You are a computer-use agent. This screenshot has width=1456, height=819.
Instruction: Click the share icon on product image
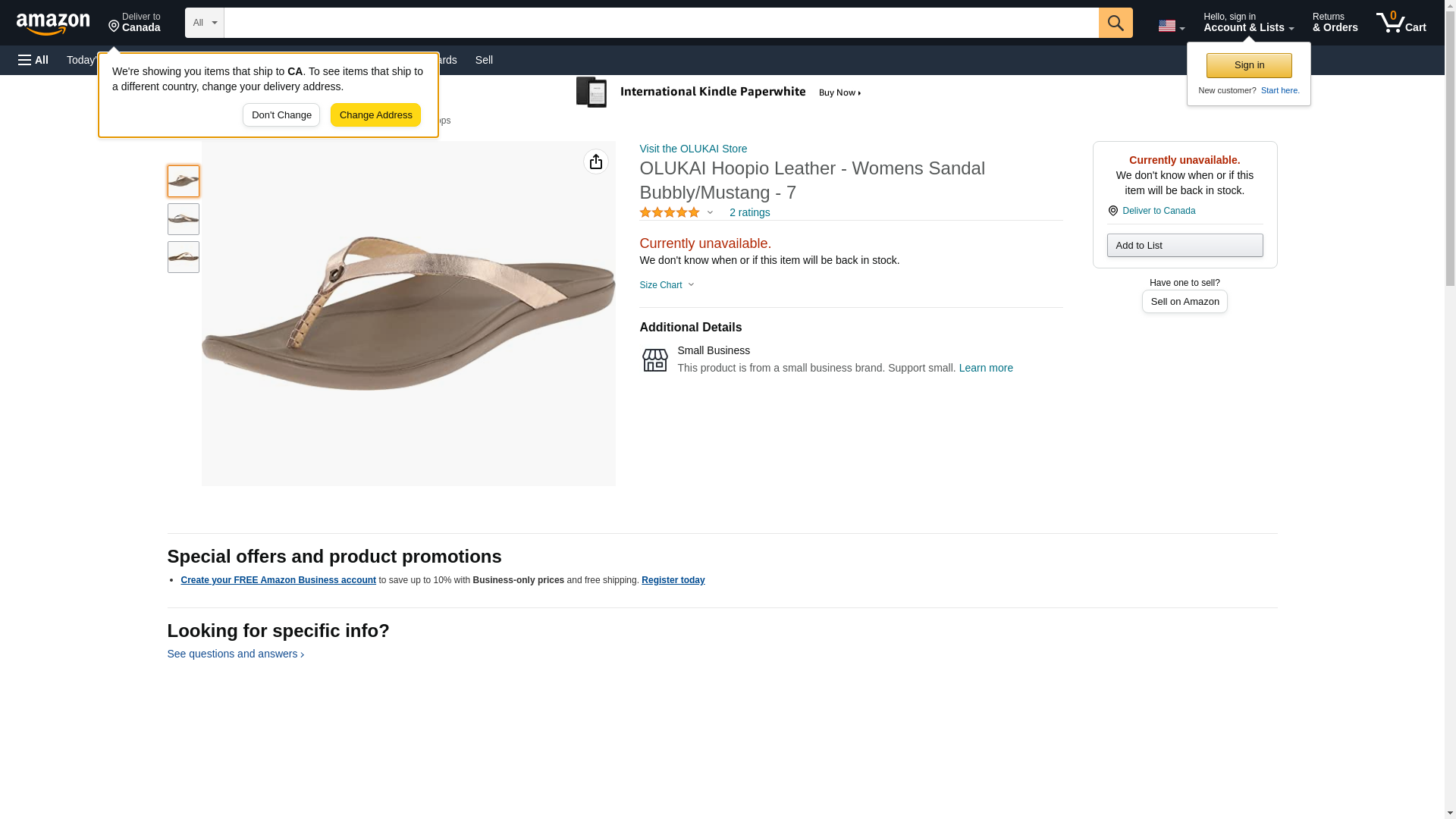pyautogui.click(x=595, y=162)
